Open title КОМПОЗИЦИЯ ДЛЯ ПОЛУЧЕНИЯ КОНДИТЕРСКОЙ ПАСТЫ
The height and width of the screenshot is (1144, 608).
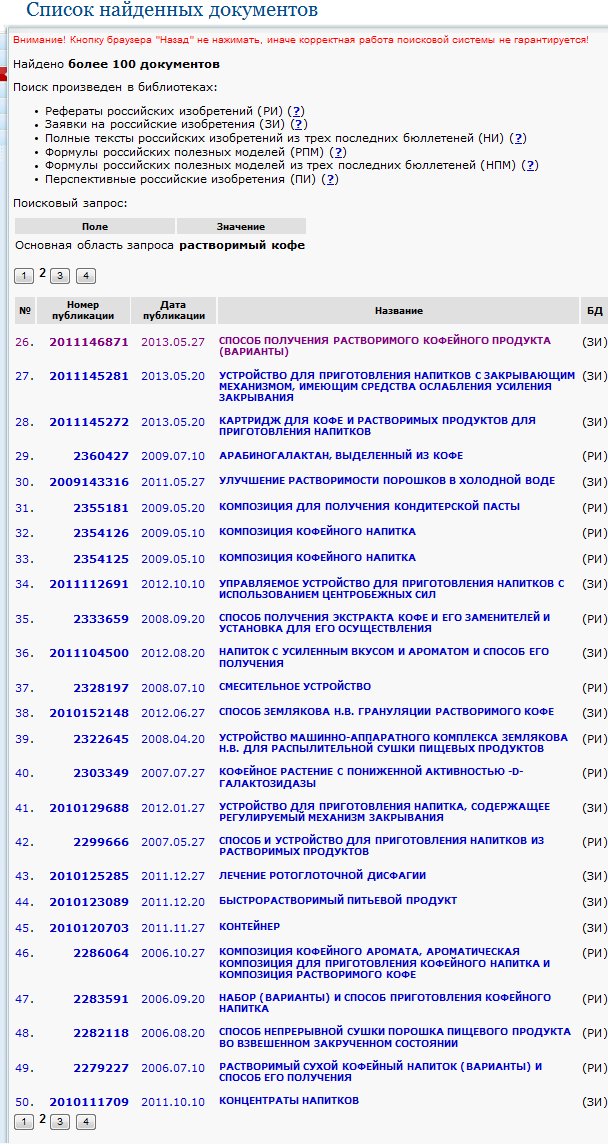click(369, 507)
